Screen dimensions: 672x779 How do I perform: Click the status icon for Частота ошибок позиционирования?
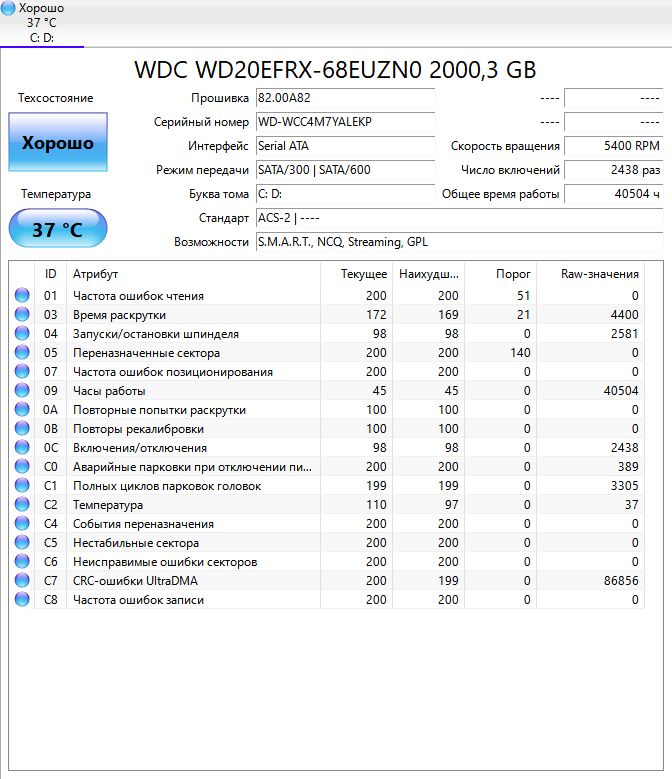(x=22, y=371)
